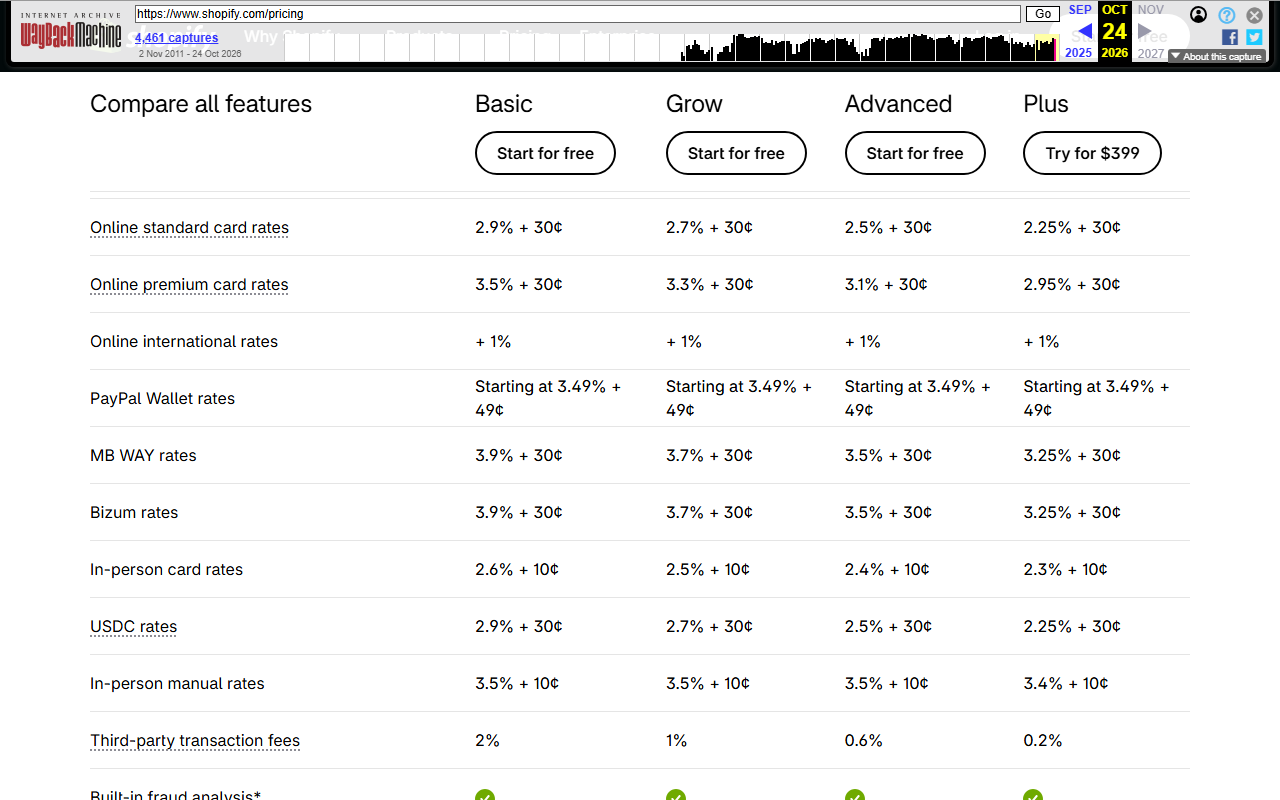This screenshot has width=1280, height=800.
Task: Open USDC rates tooltip label
Action: click(x=133, y=627)
